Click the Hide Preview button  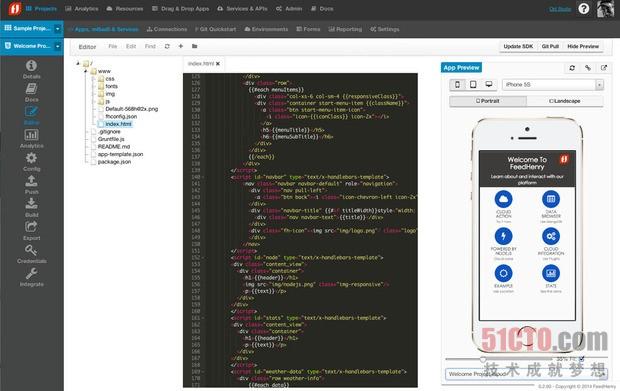tap(583, 46)
